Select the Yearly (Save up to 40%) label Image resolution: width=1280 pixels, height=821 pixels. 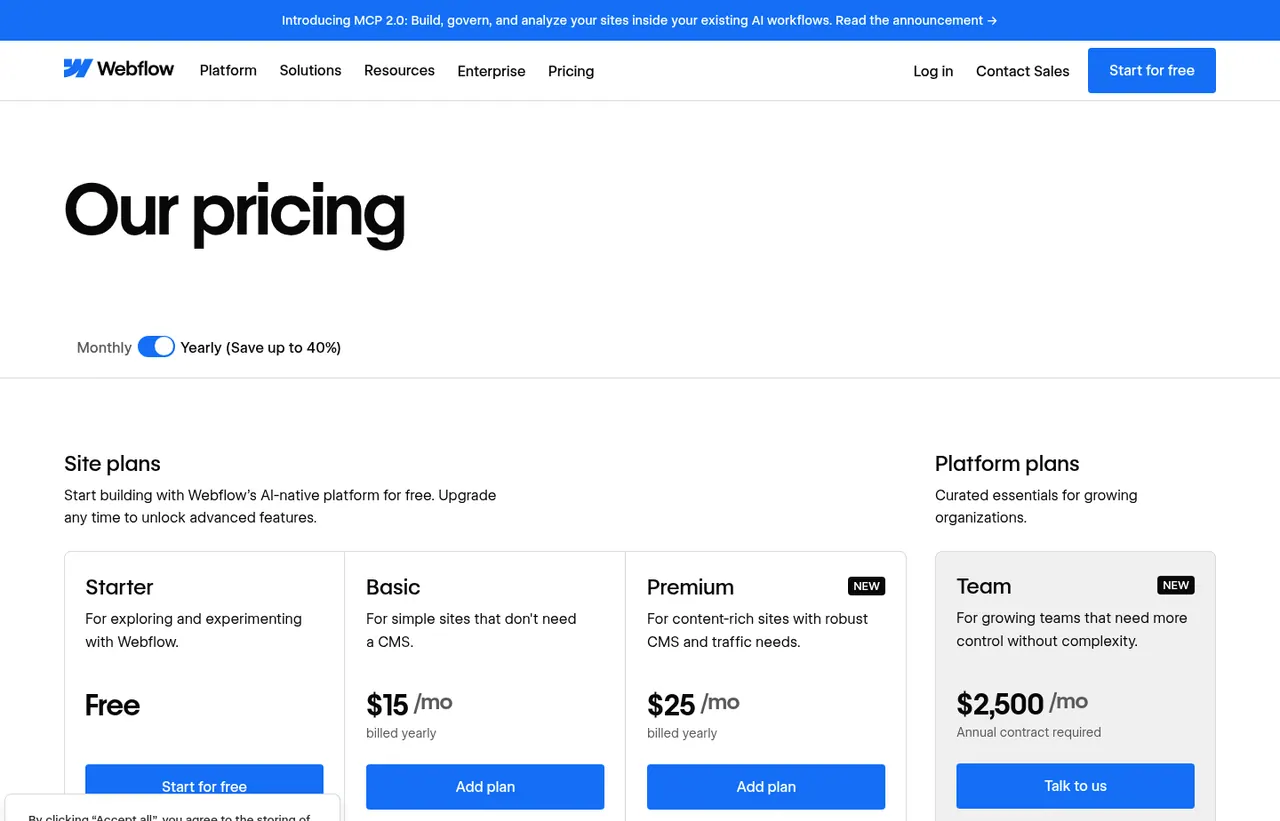pyautogui.click(x=261, y=348)
